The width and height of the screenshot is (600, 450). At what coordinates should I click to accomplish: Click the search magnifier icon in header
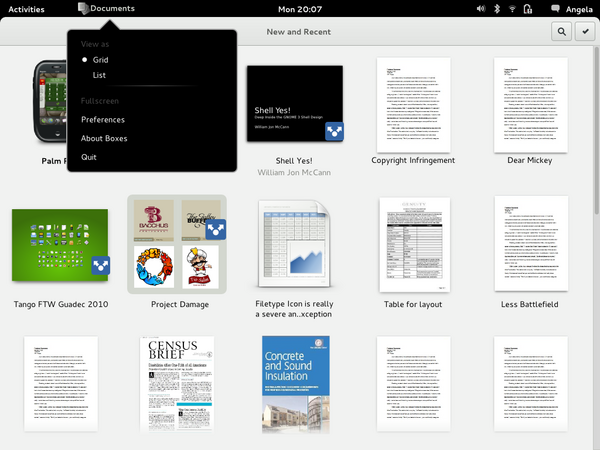(561, 32)
